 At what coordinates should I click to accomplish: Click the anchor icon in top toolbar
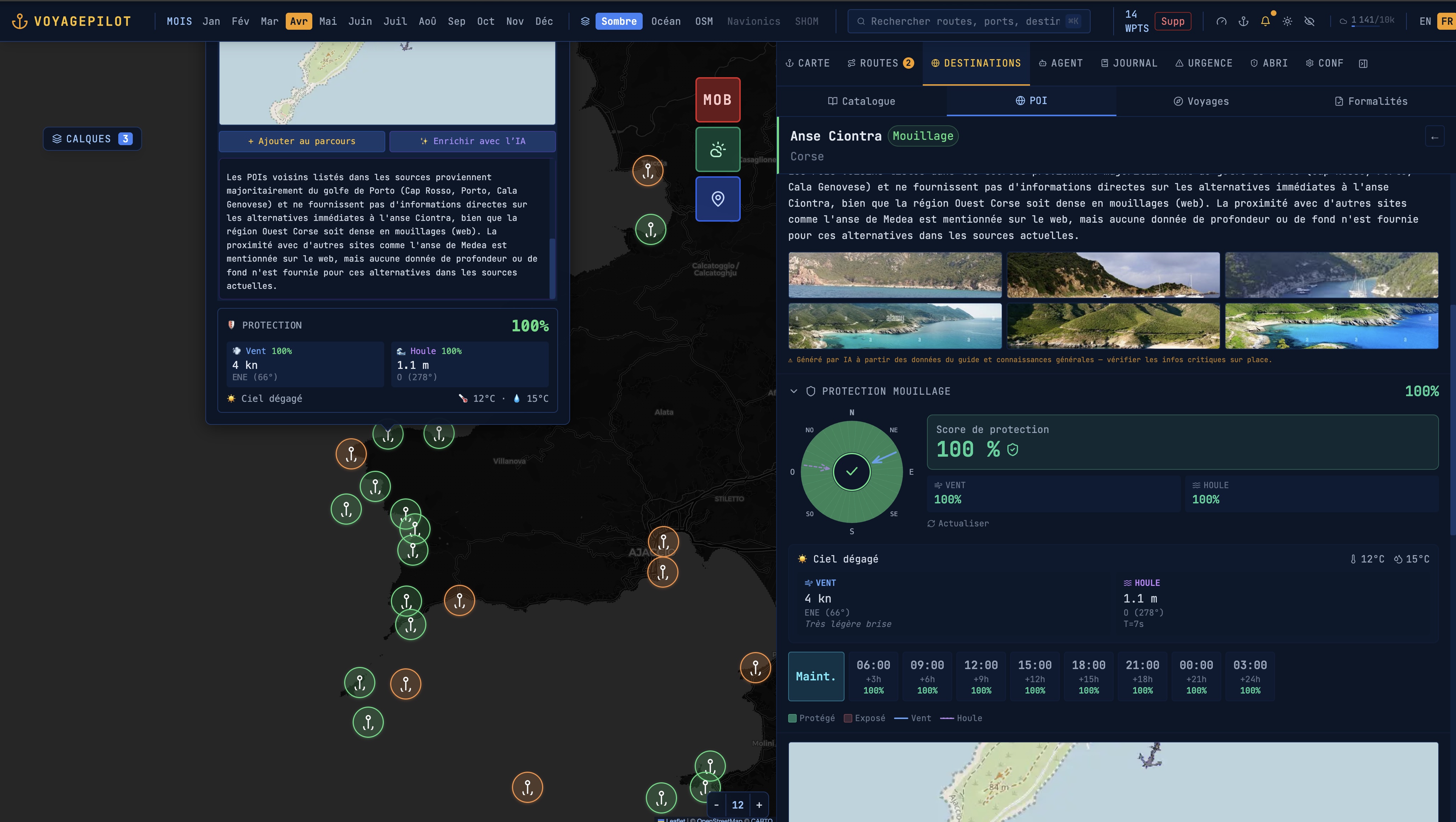(x=1243, y=22)
